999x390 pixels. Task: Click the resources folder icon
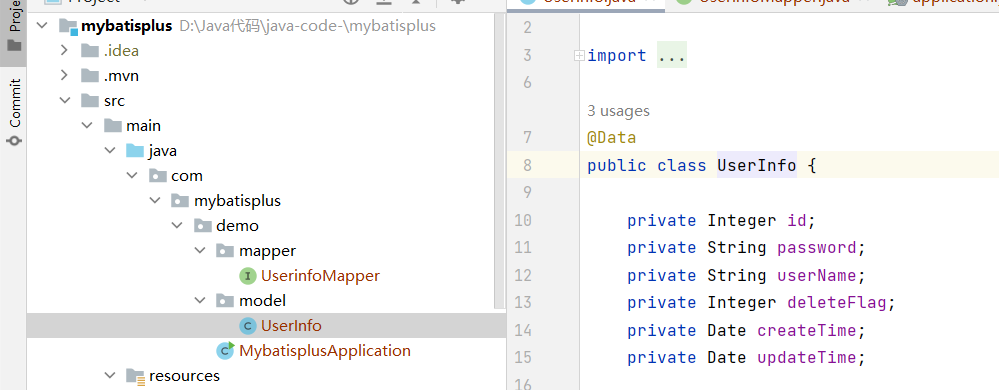click(136, 376)
